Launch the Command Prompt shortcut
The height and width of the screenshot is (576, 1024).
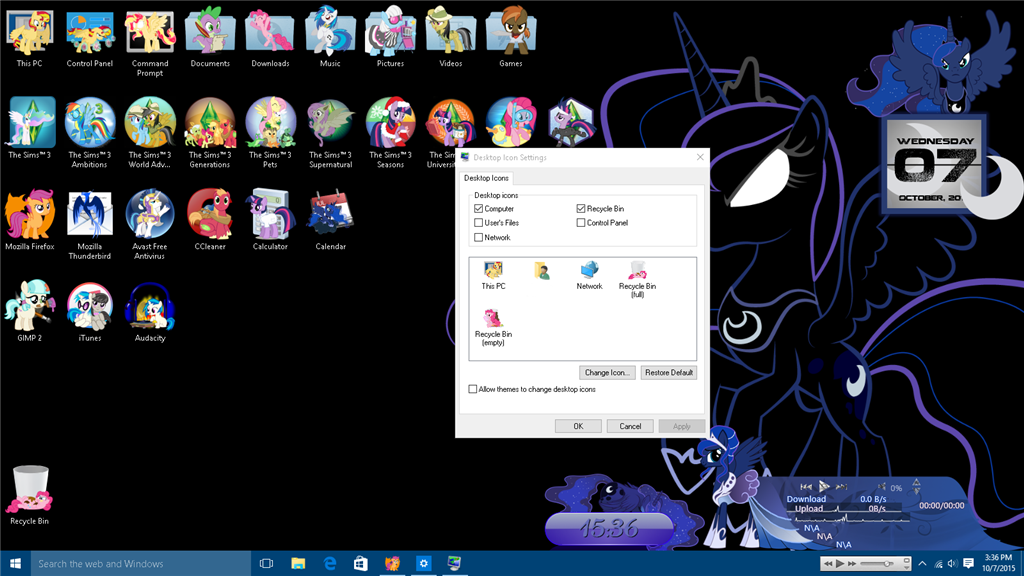150,42
